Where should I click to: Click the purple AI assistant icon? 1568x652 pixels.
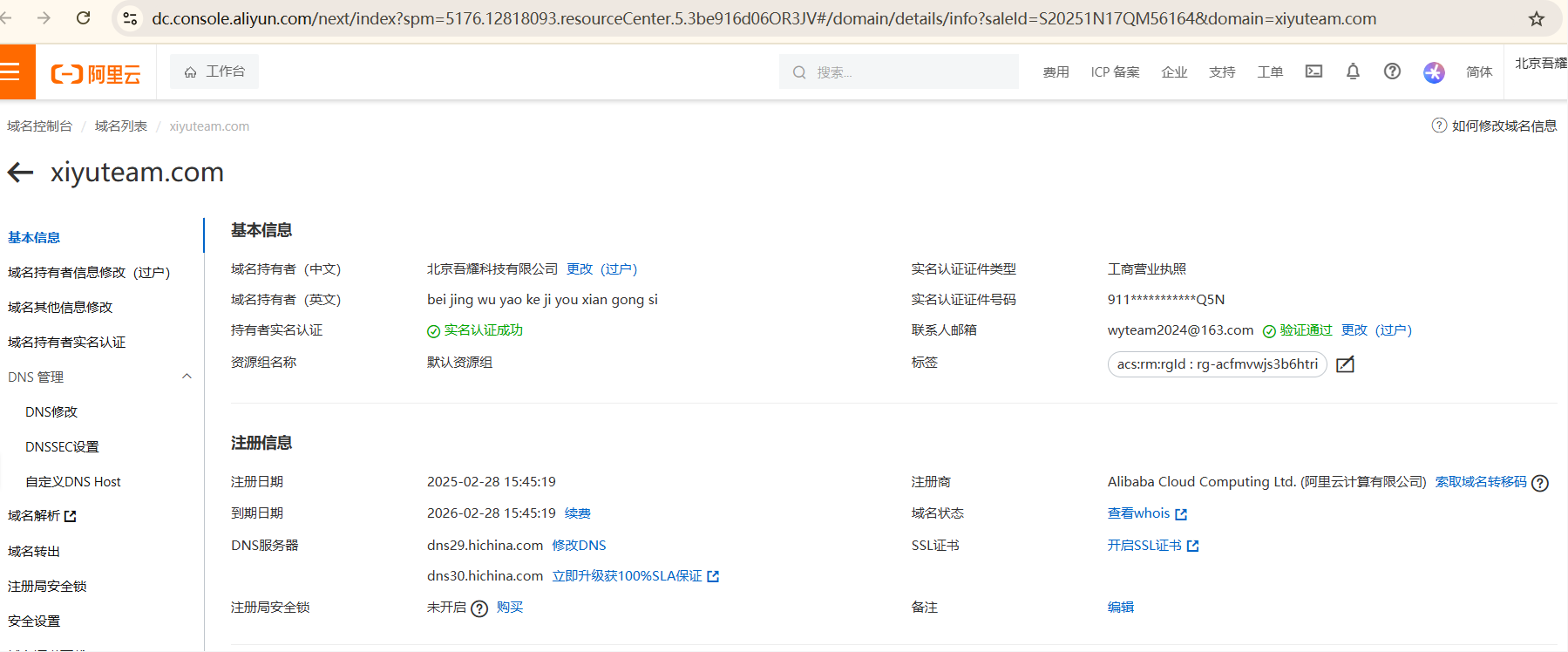1434,72
